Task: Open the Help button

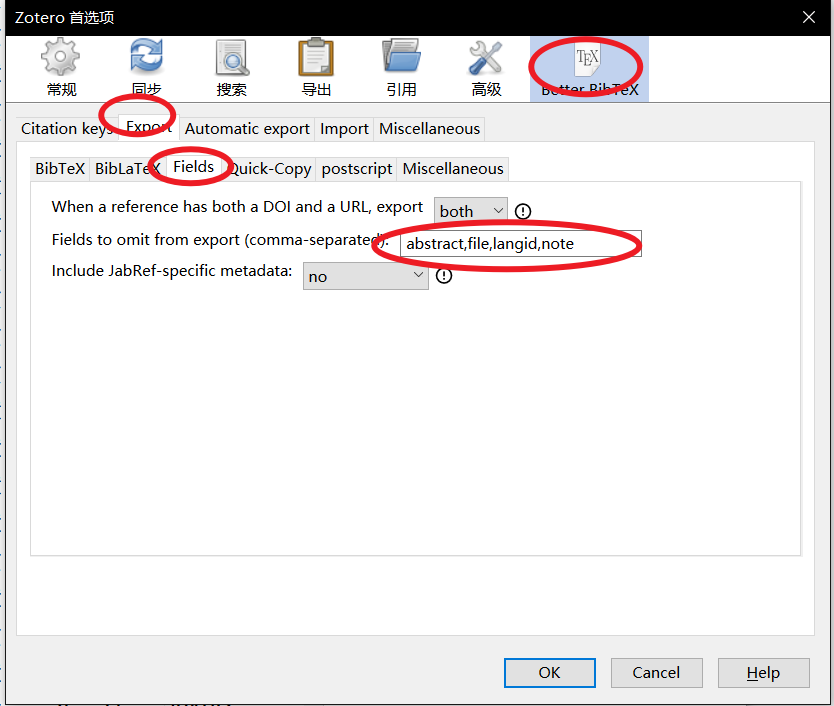Action: [x=763, y=672]
